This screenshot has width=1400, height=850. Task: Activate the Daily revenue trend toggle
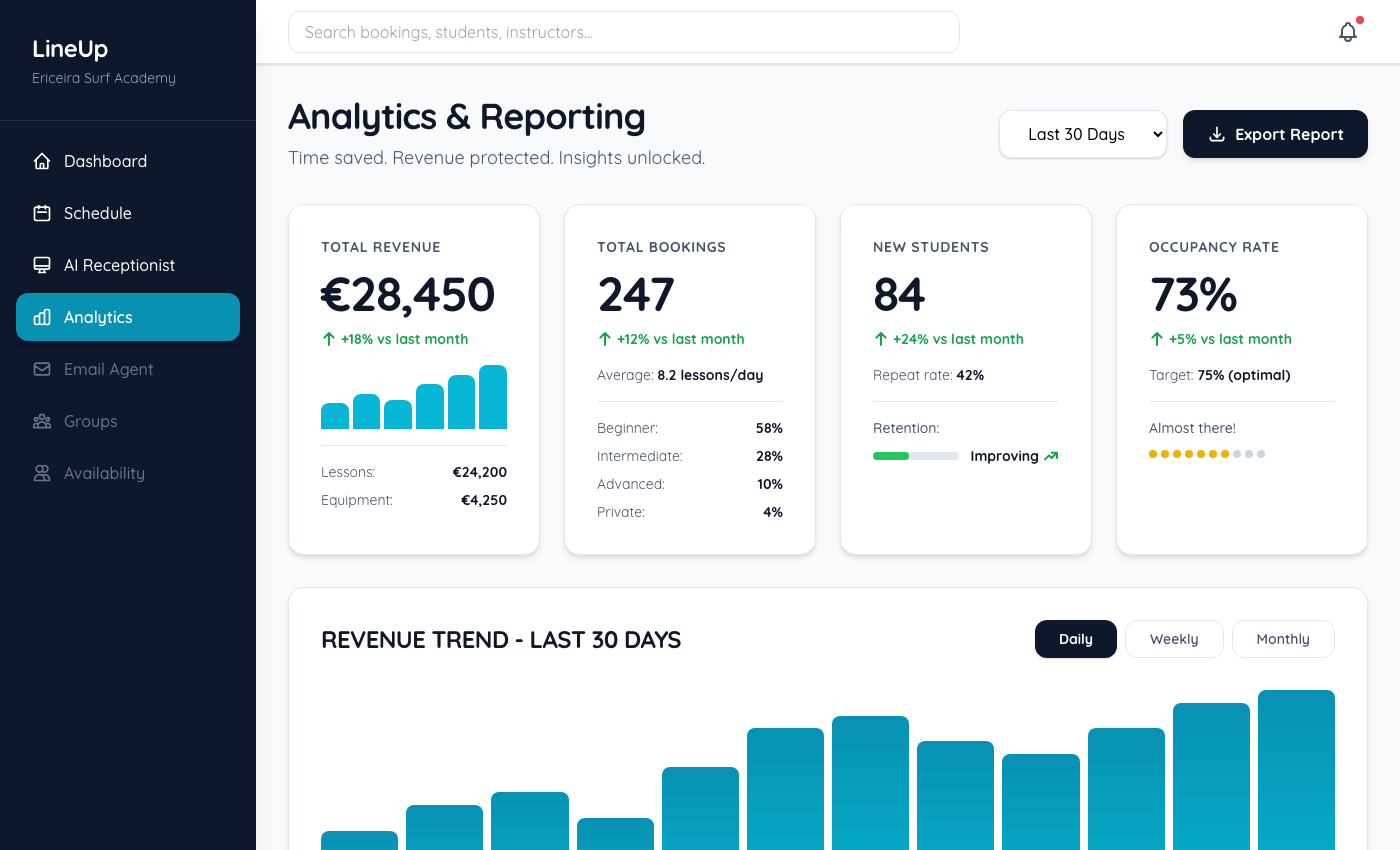pos(1075,638)
